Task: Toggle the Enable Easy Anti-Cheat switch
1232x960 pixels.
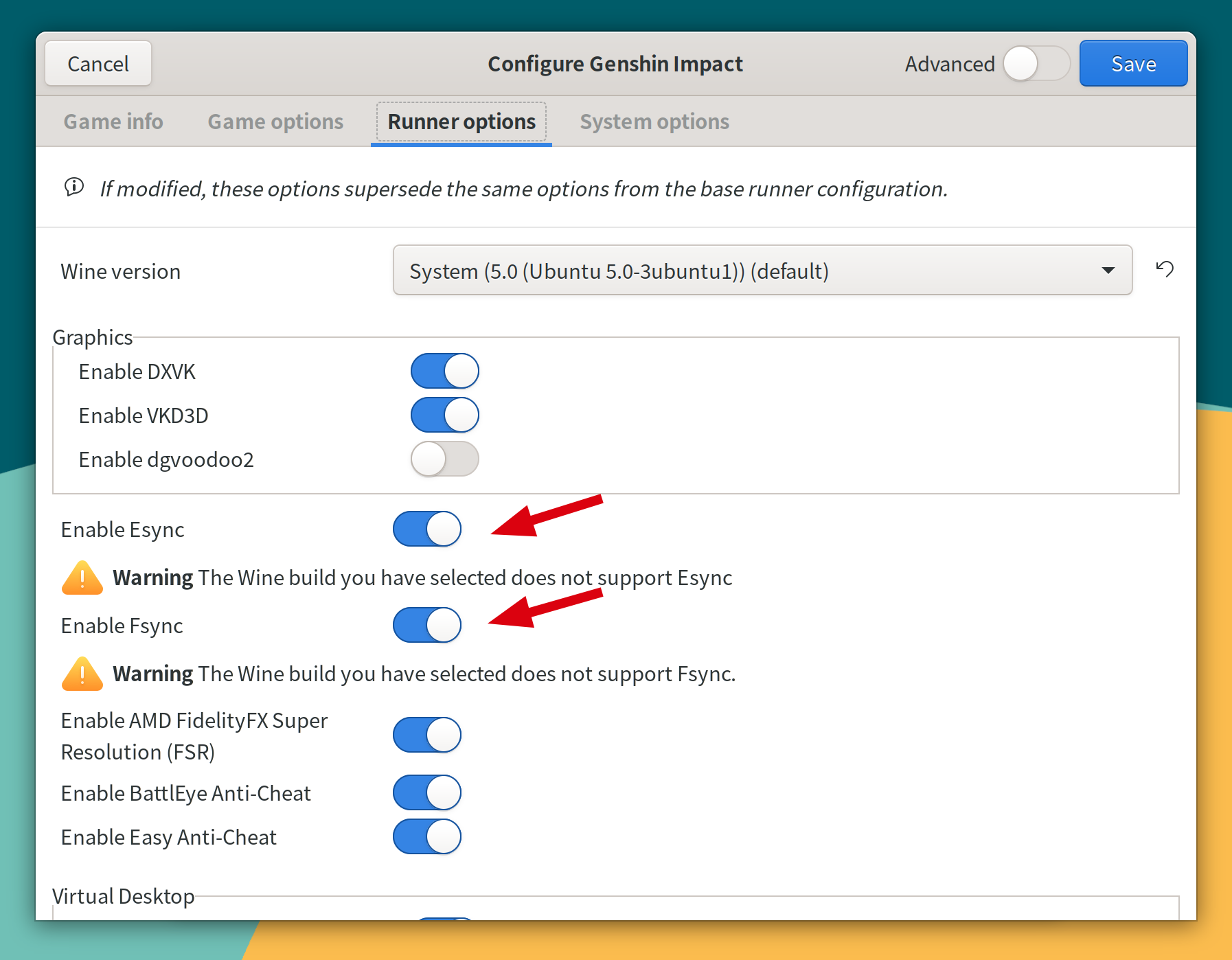Action: coord(427,836)
